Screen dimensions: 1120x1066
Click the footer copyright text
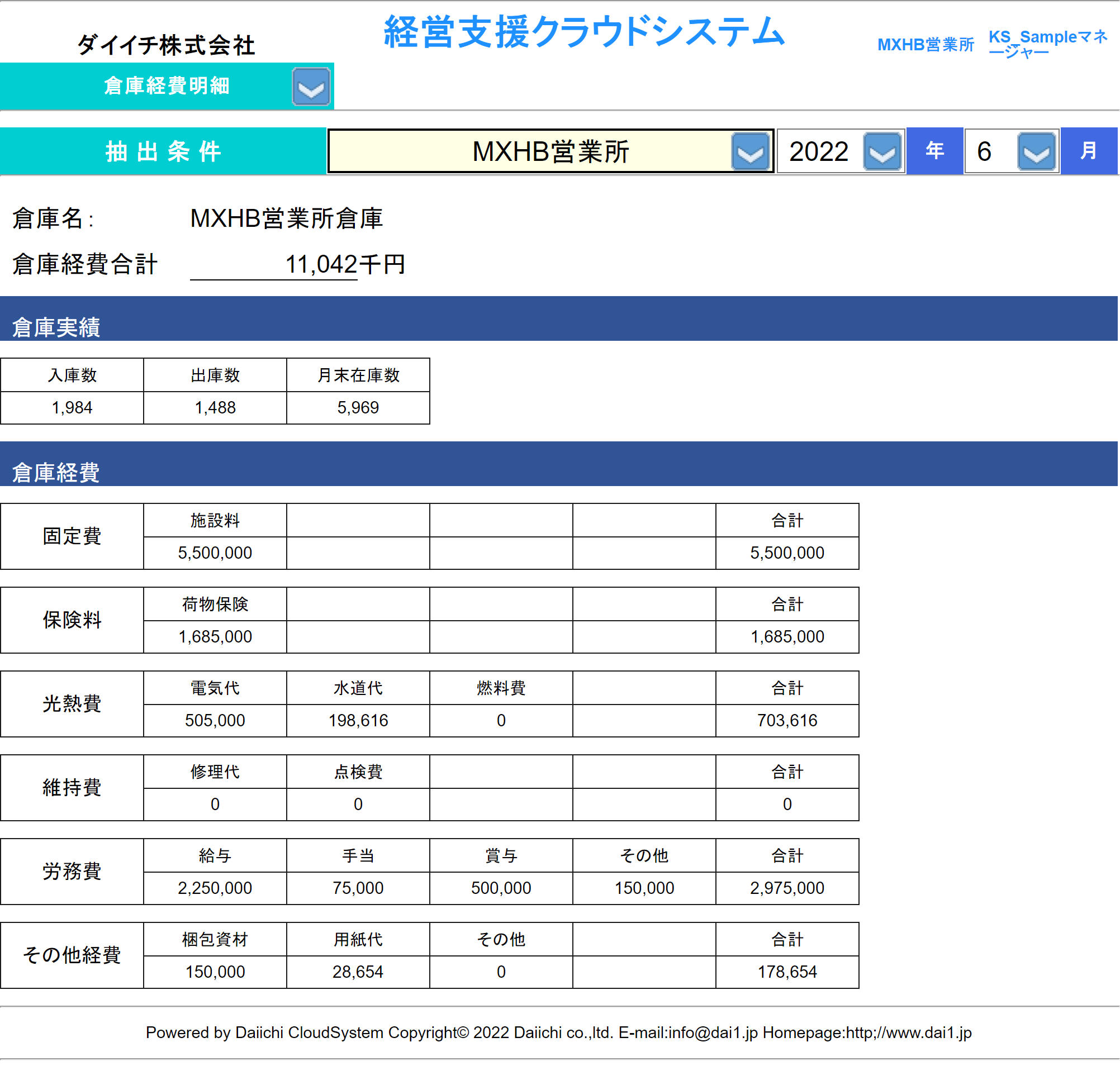[x=559, y=1032]
